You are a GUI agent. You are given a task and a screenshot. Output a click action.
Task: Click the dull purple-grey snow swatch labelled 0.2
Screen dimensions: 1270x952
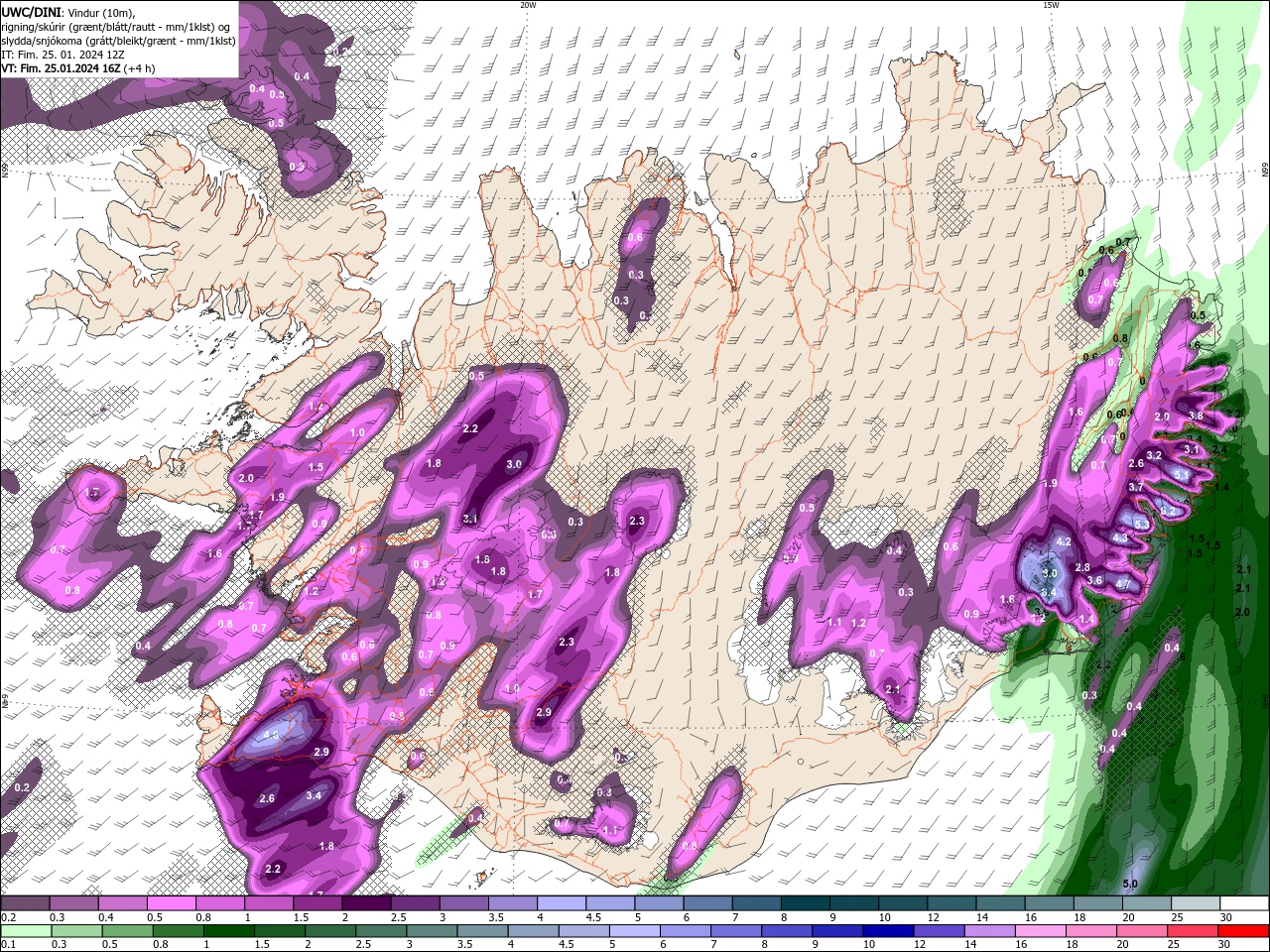[x=25, y=903]
